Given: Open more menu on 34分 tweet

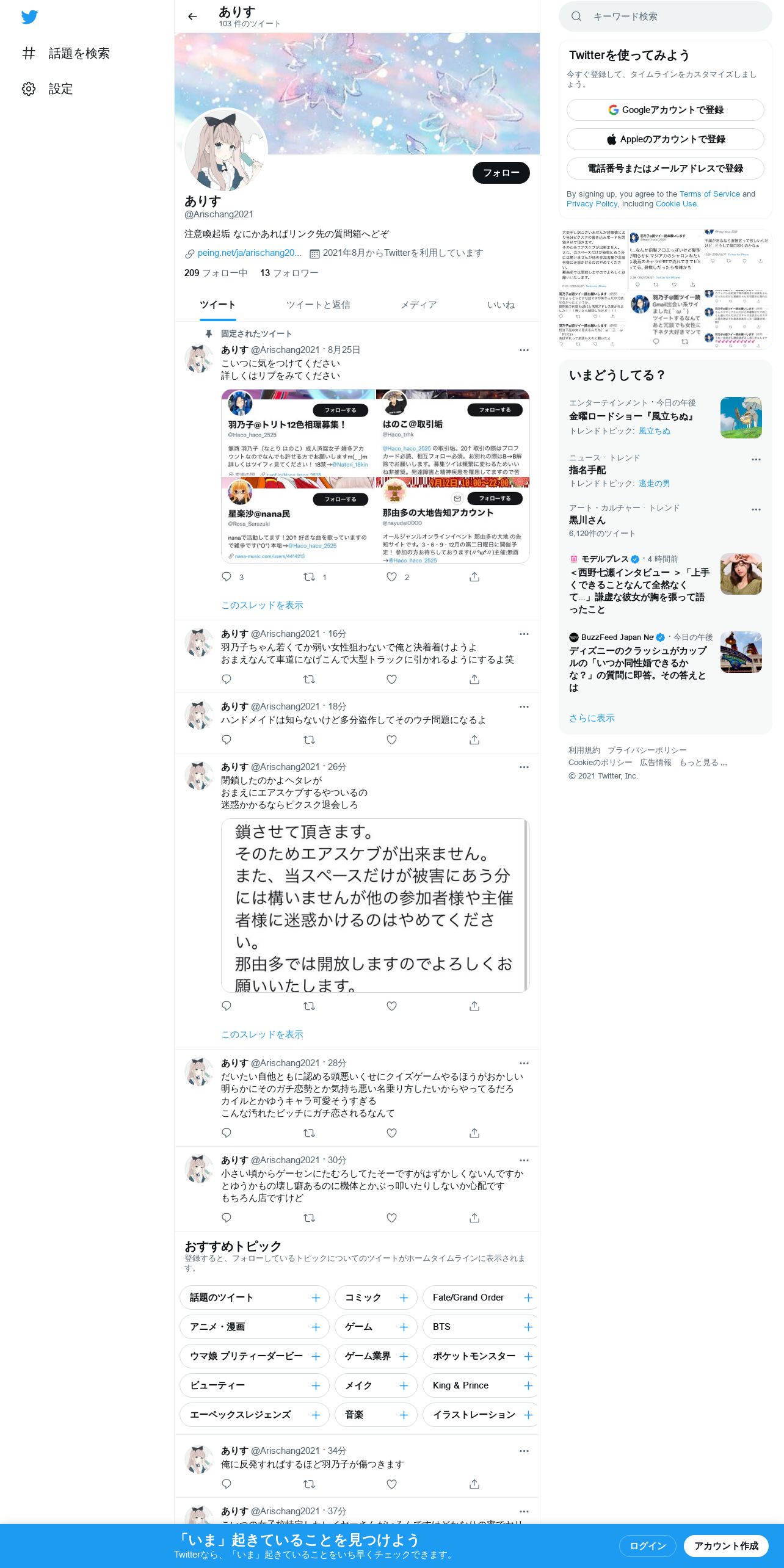Looking at the screenshot, I should pos(524,1451).
